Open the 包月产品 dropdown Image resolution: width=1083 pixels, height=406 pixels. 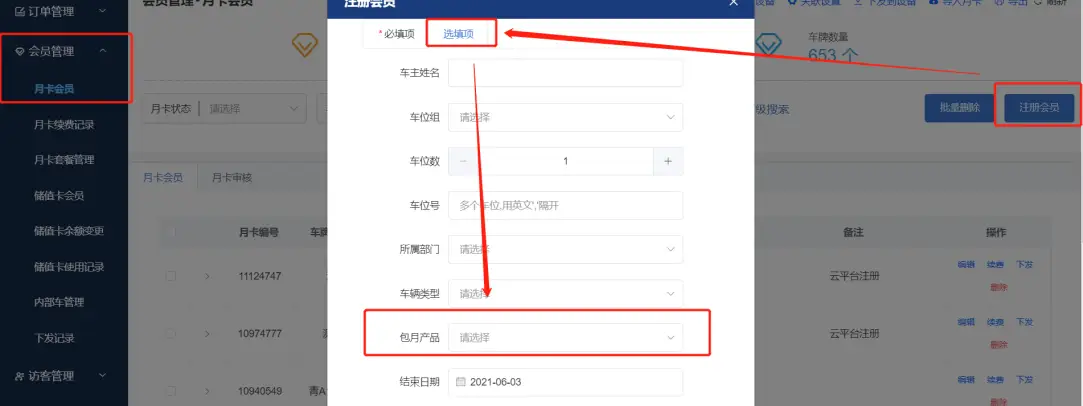(x=566, y=338)
